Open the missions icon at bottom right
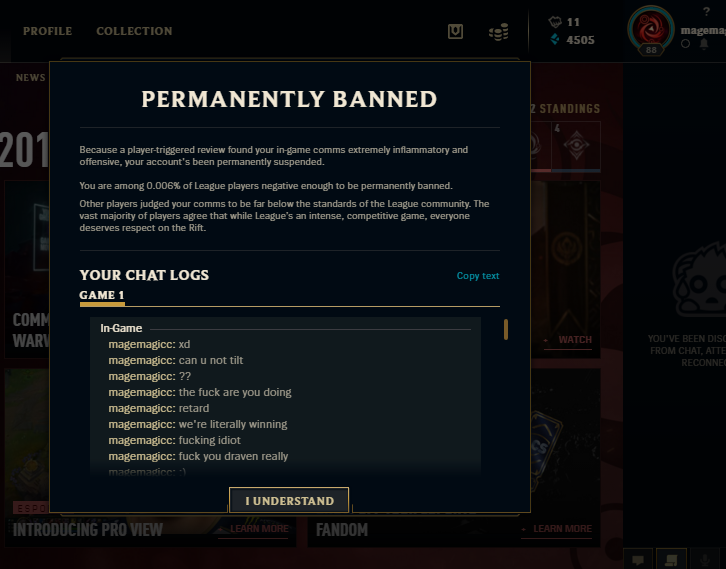 pos(671,559)
